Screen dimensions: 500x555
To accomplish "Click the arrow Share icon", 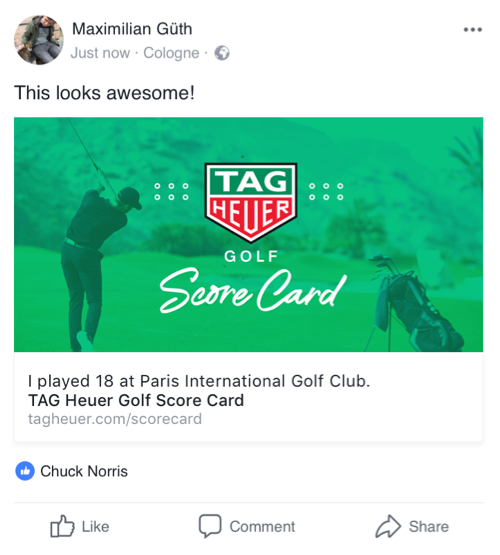I will point(388,526).
